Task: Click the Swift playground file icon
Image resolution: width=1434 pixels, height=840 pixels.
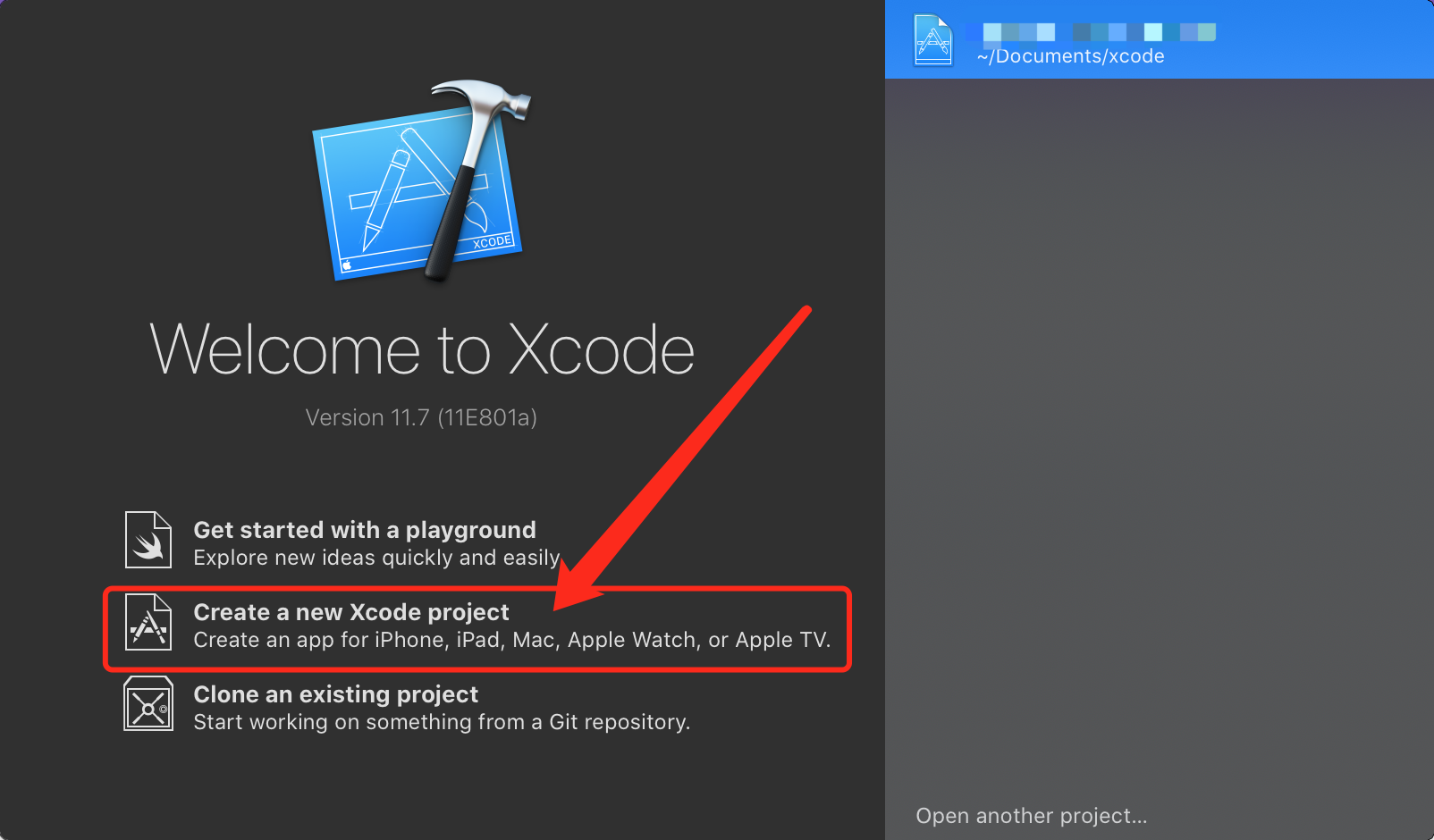Action: click(148, 540)
